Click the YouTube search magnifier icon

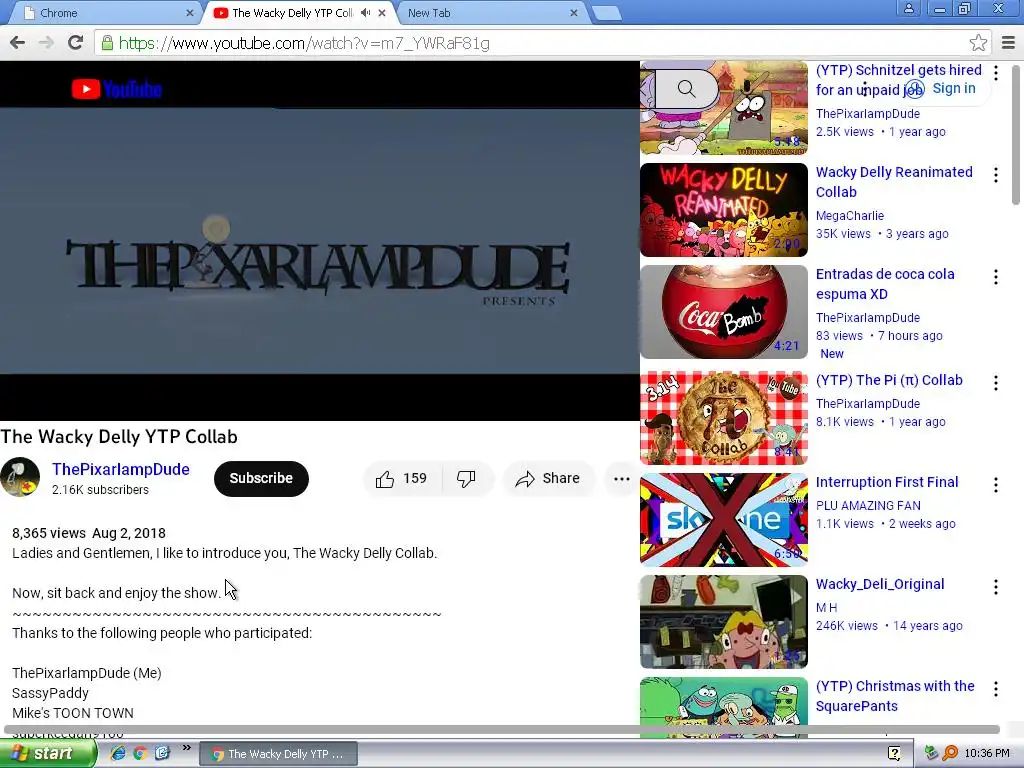point(686,89)
